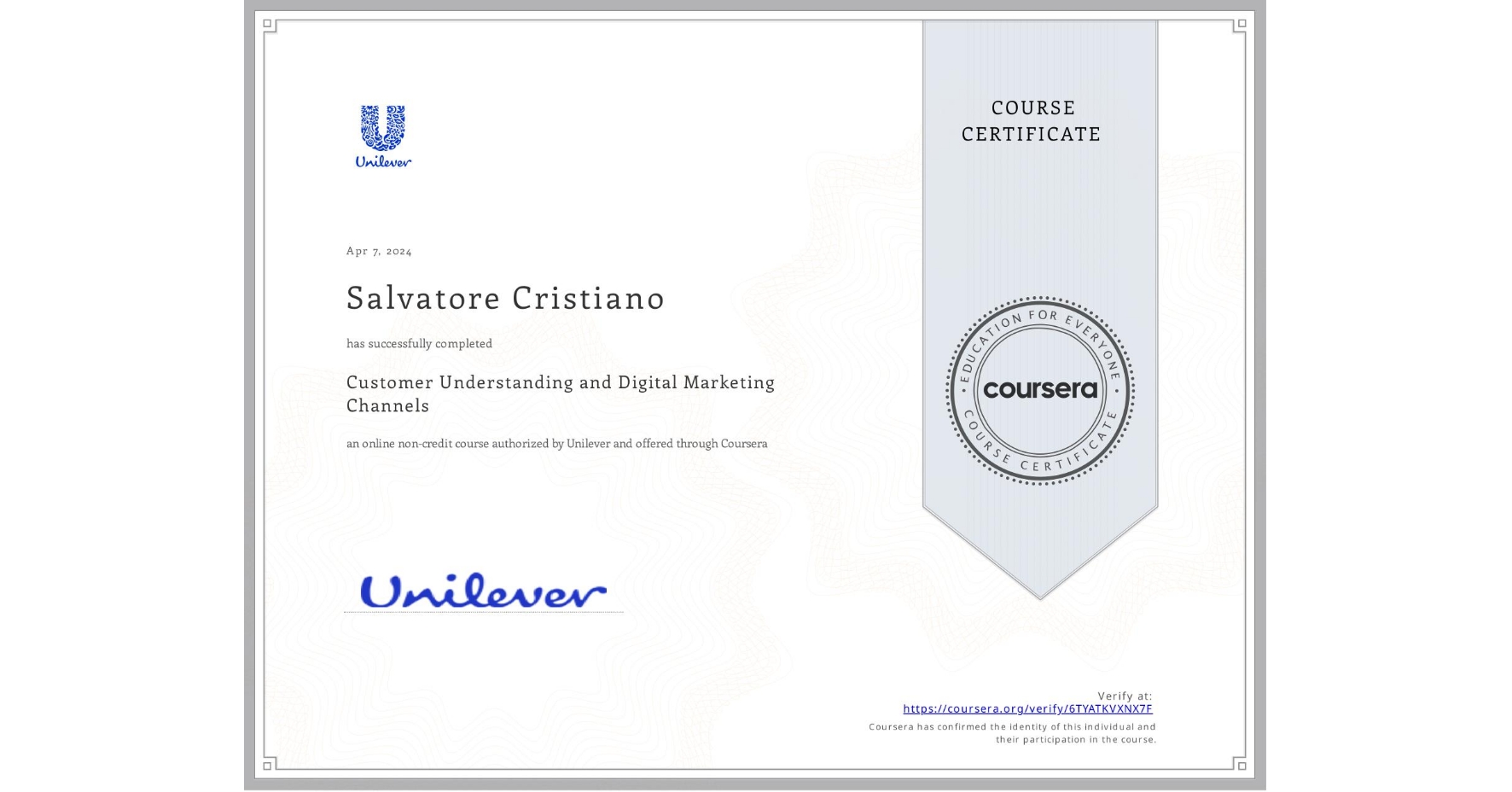1512x792 pixels.
Task: Open the coursera.org verification link
Action: (x=1027, y=708)
